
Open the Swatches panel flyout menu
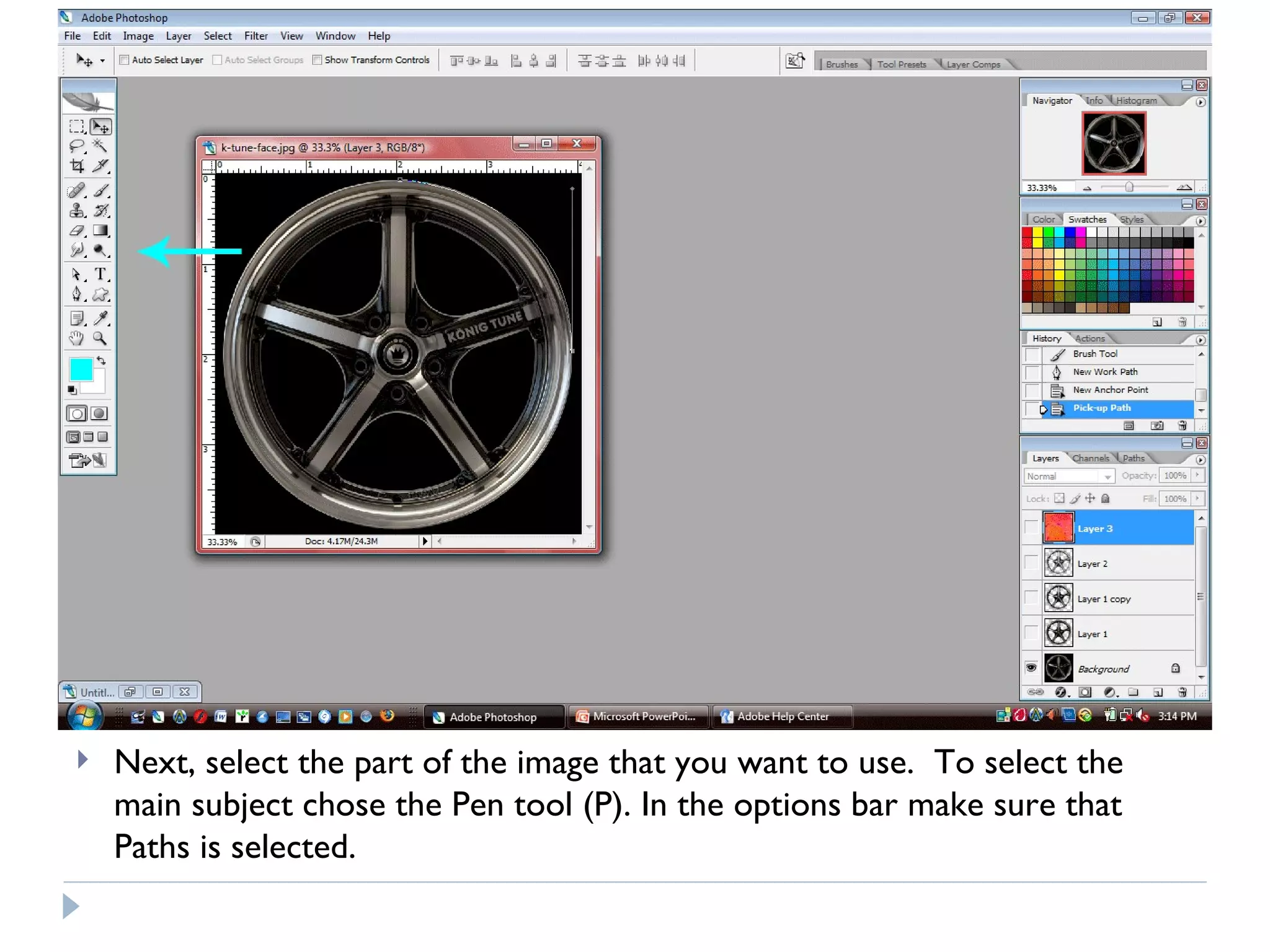pyautogui.click(x=1201, y=221)
